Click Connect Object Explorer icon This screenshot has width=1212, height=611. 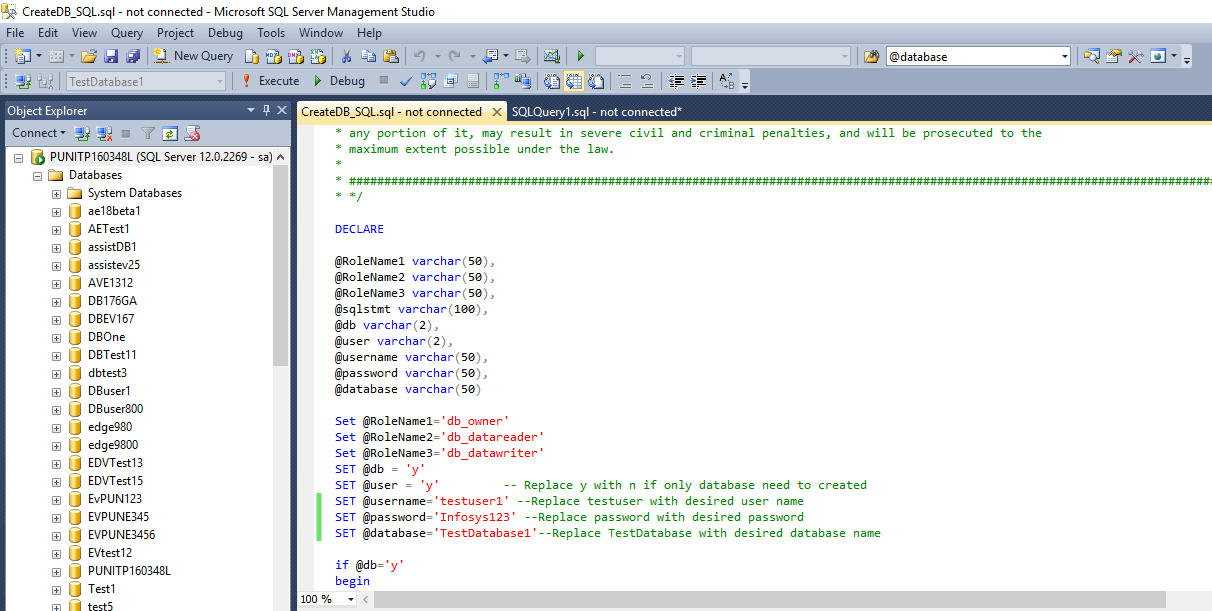(83, 133)
